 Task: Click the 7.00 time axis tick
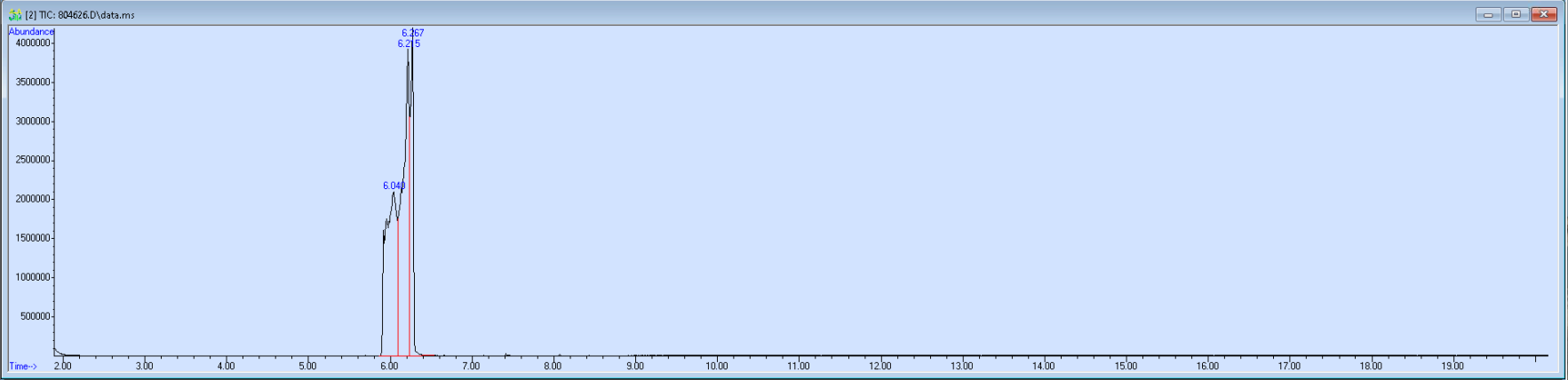click(471, 366)
